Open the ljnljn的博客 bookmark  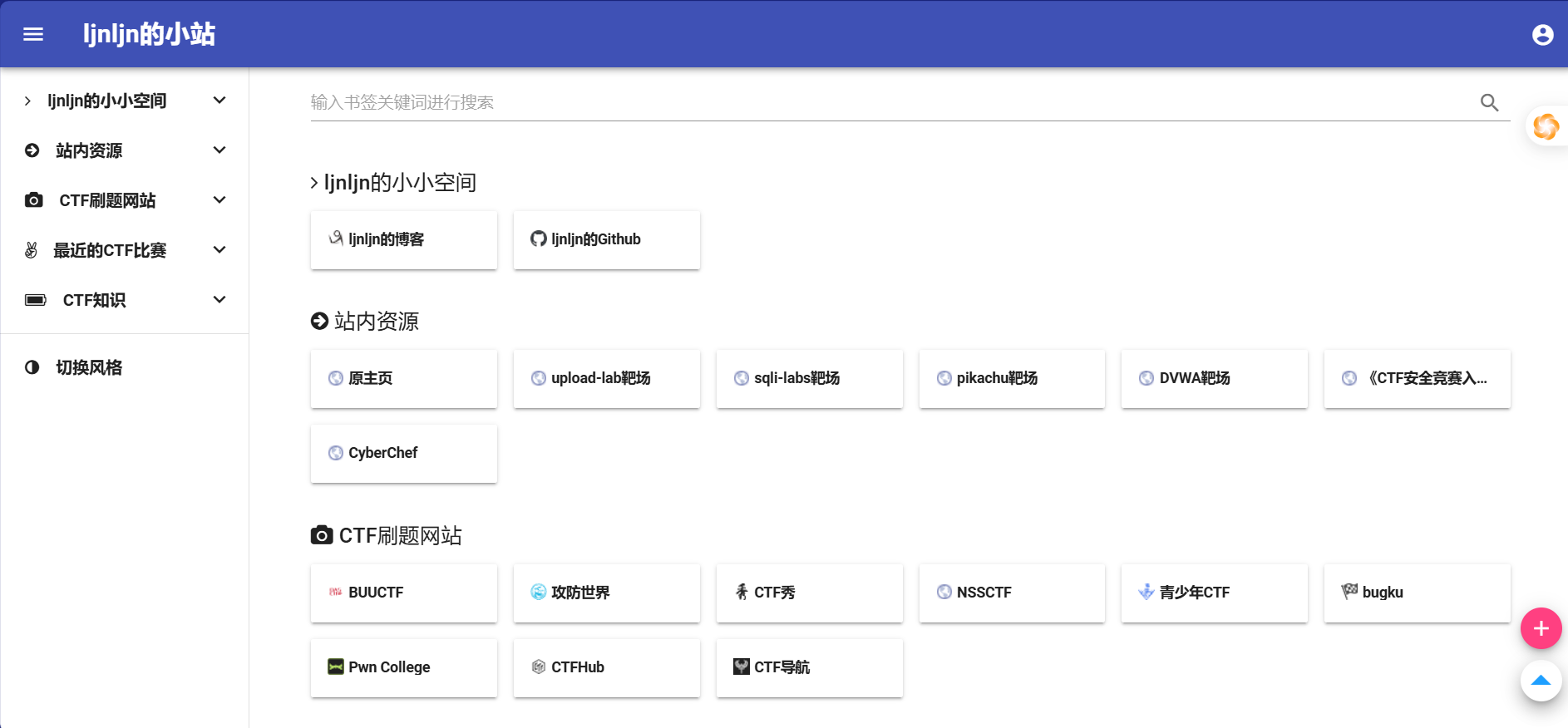(404, 239)
